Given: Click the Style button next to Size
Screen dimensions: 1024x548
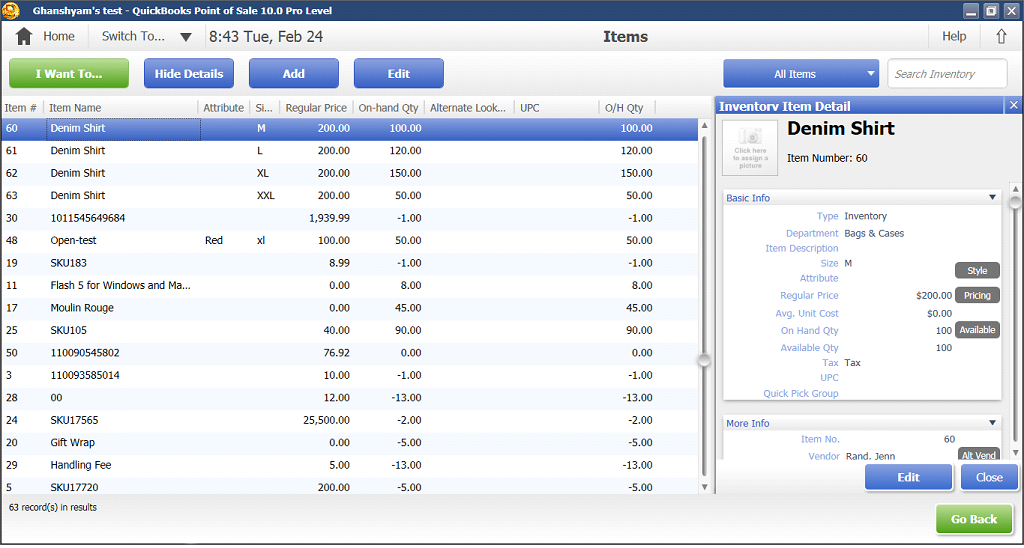Looking at the screenshot, I should [977, 271].
